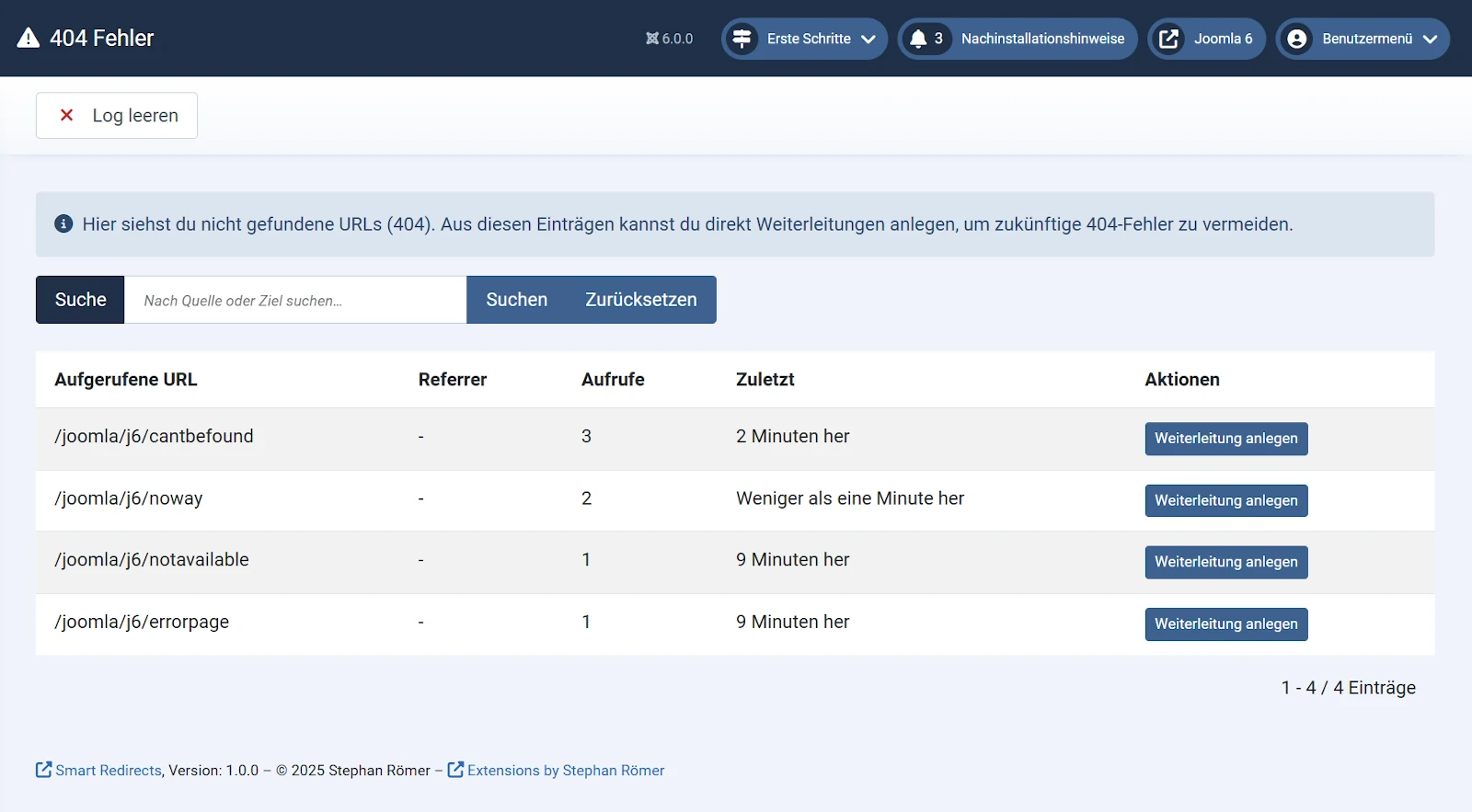The image size is (1472, 812).
Task: Create redirect for /joomla/j6/noway
Action: [1225, 500]
